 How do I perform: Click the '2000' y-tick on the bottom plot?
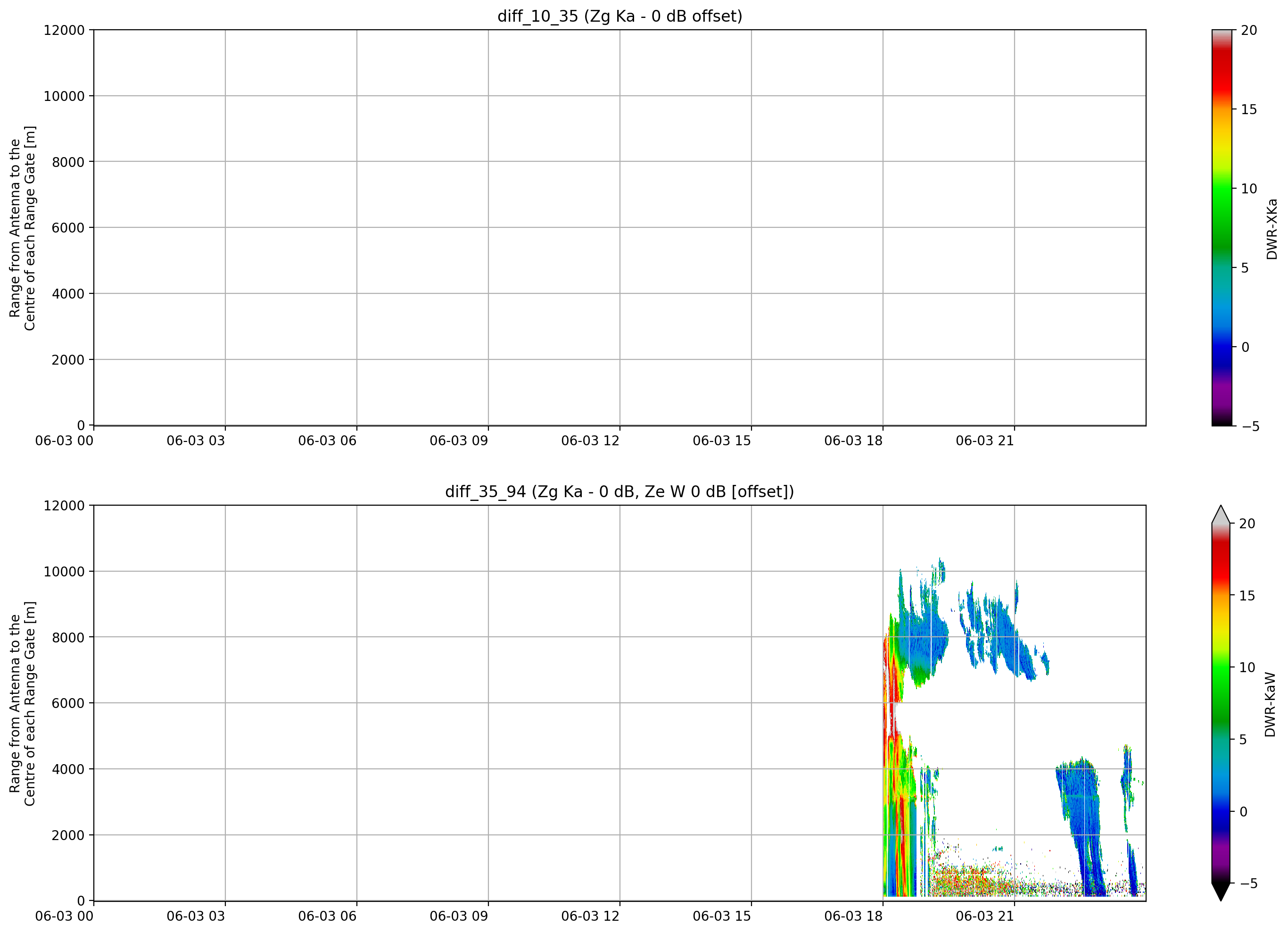68,835
